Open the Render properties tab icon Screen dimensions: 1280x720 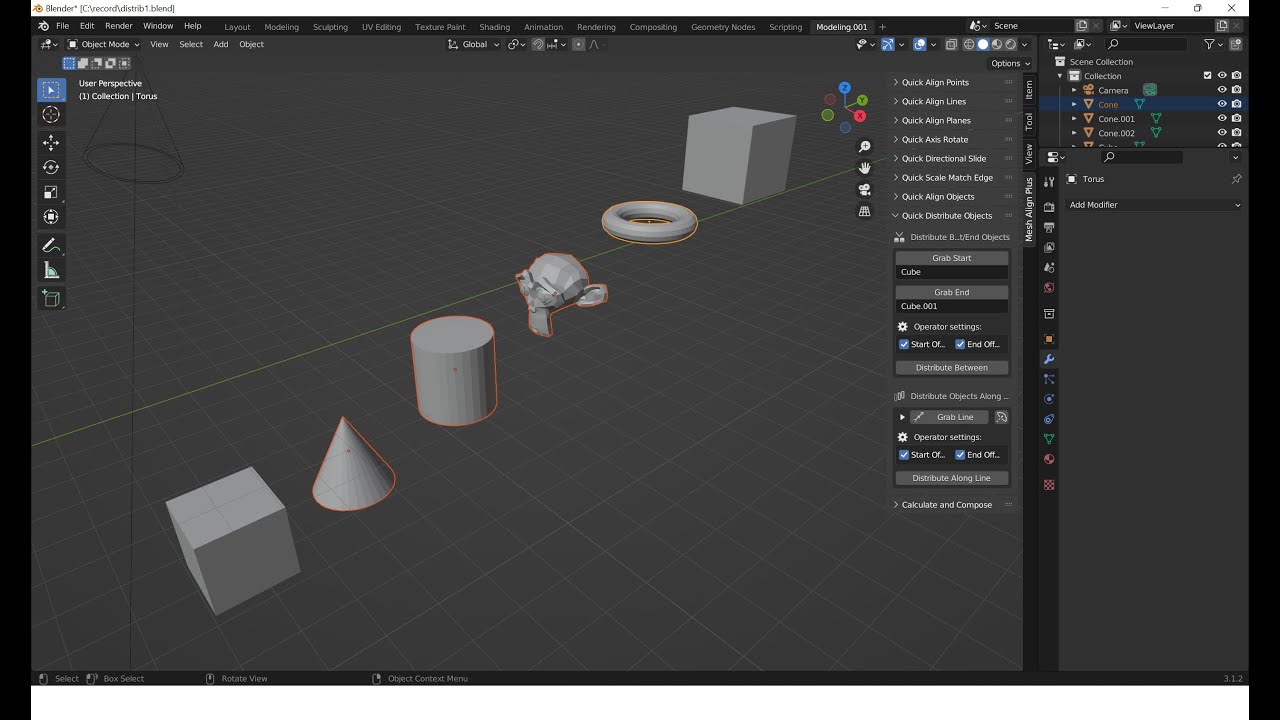coord(1049,207)
